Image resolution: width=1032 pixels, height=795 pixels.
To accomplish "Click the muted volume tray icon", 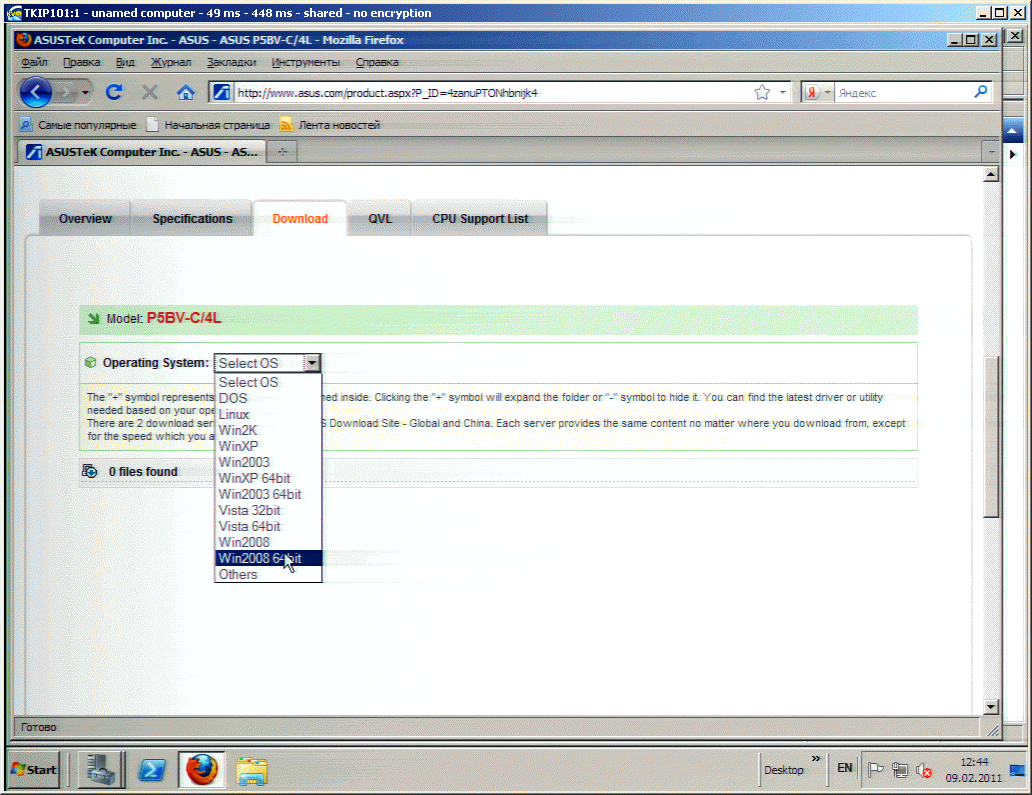I will [924, 770].
